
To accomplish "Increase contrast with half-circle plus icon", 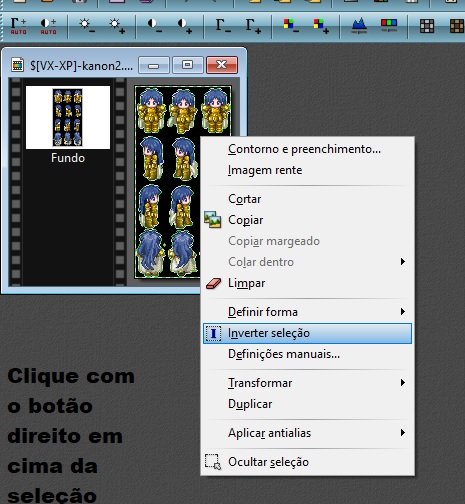I will pos(185,26).
